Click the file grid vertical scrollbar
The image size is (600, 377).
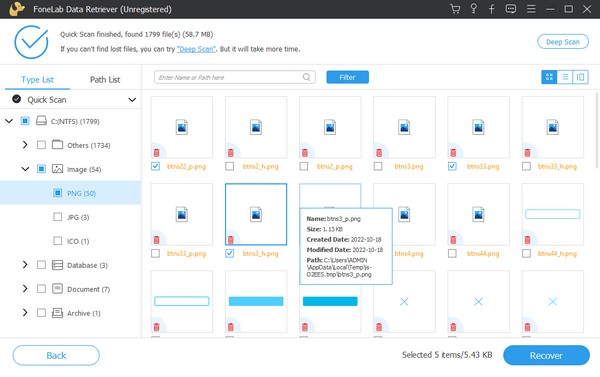tap(597, 130)
